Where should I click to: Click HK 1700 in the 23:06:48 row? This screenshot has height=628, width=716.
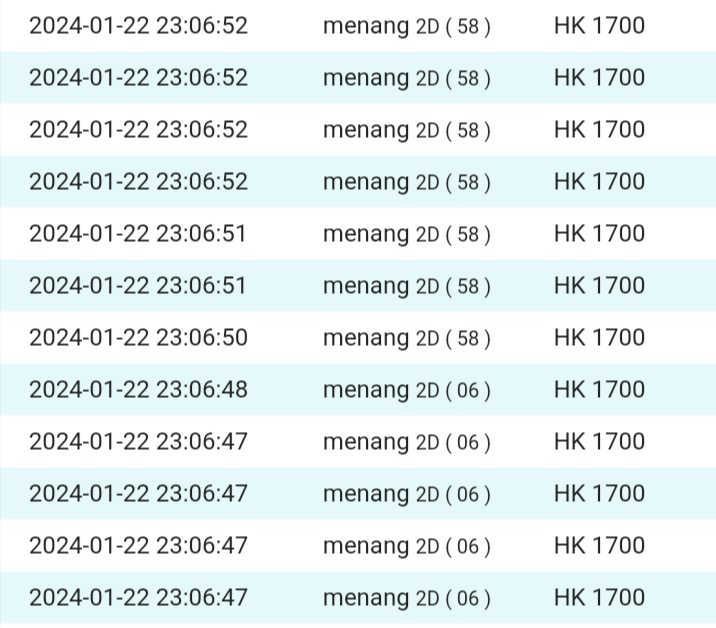point(599,390)
